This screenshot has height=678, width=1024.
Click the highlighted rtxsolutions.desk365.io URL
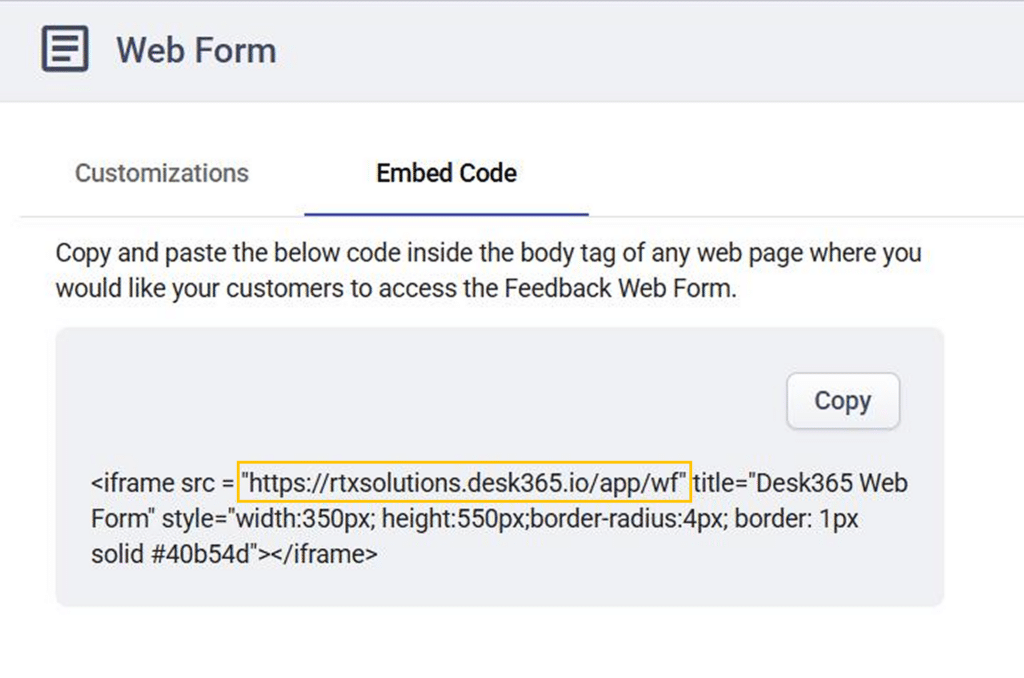(464, 483)
